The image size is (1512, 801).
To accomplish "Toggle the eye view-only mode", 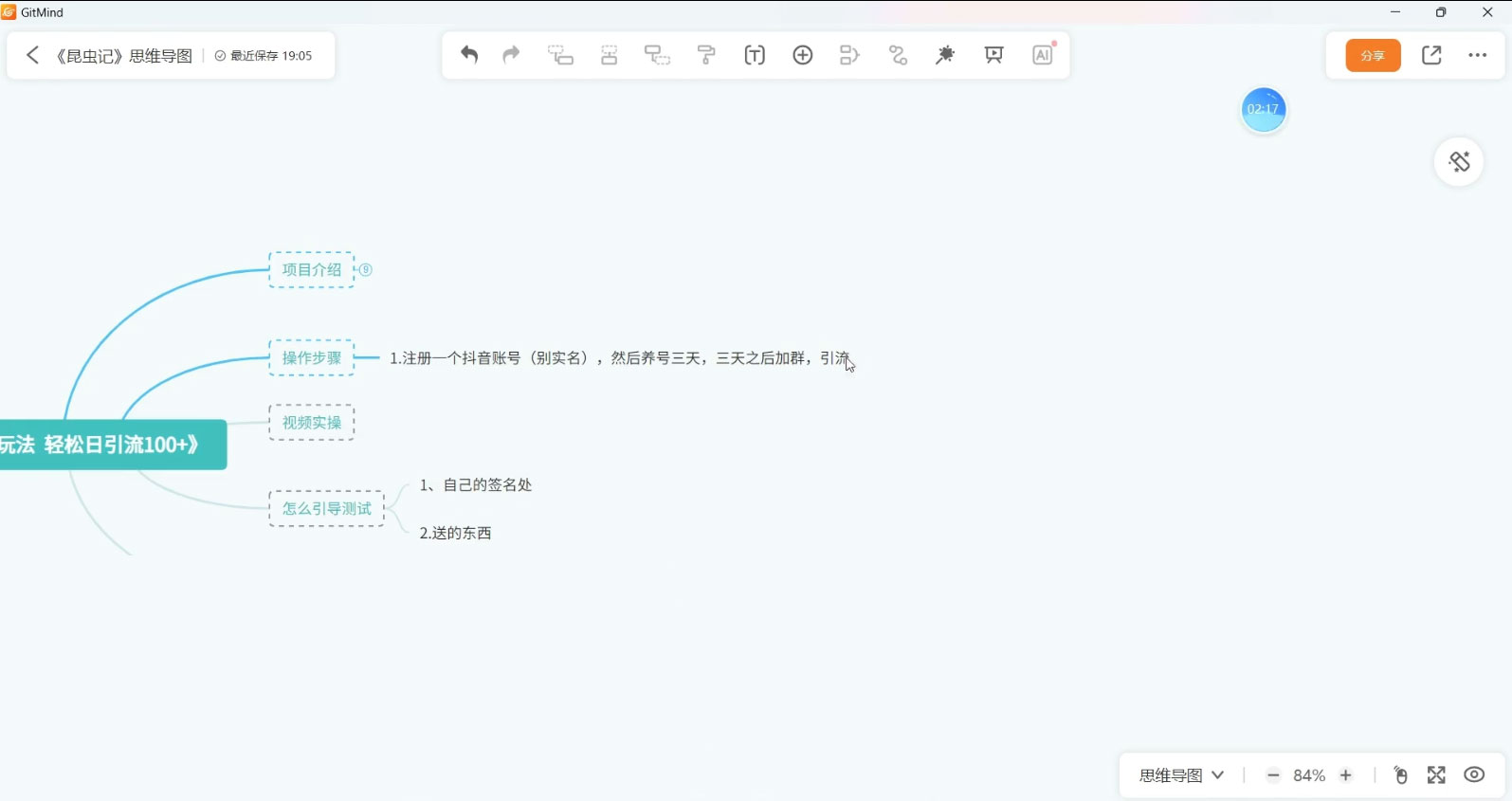I will tap(1474, 774).
